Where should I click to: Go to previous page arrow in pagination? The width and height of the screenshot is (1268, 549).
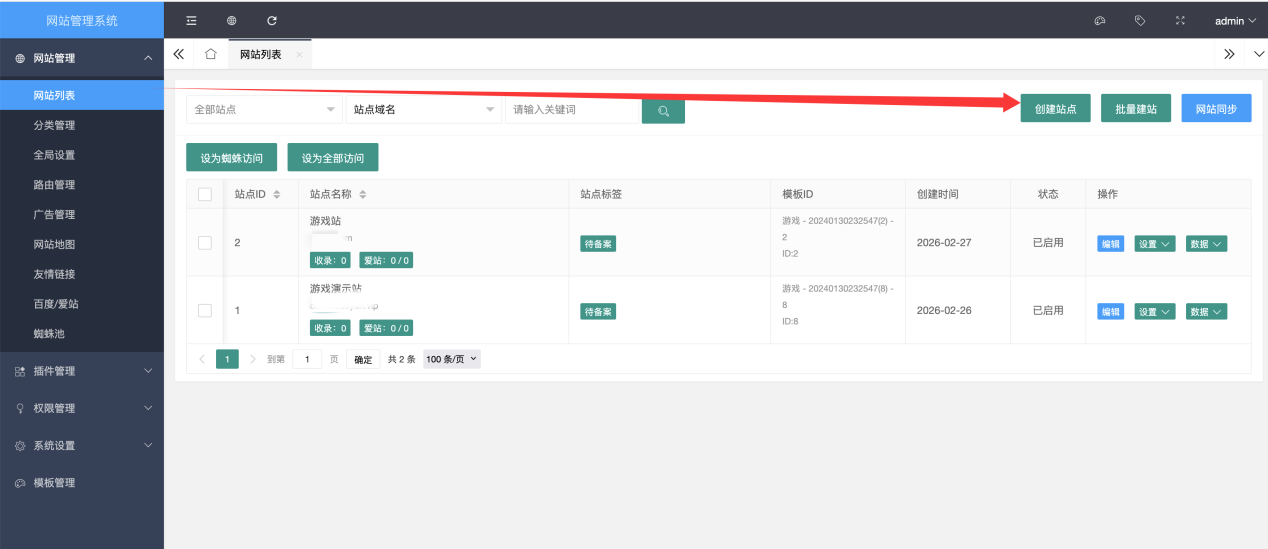[201, 358]
